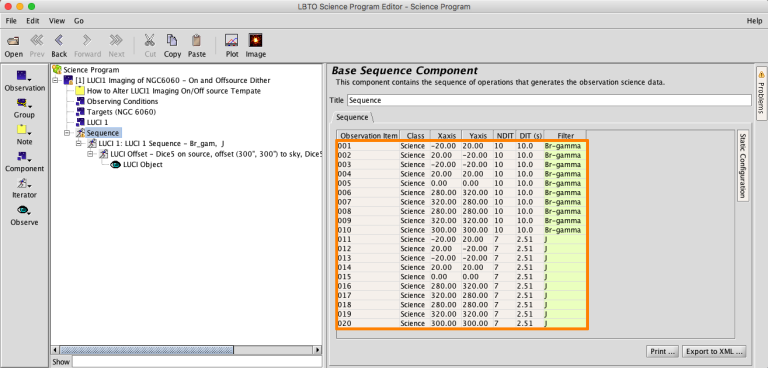The image size is (768, 368).
Task: Click the Show input field
Action: tap(197, 362)
